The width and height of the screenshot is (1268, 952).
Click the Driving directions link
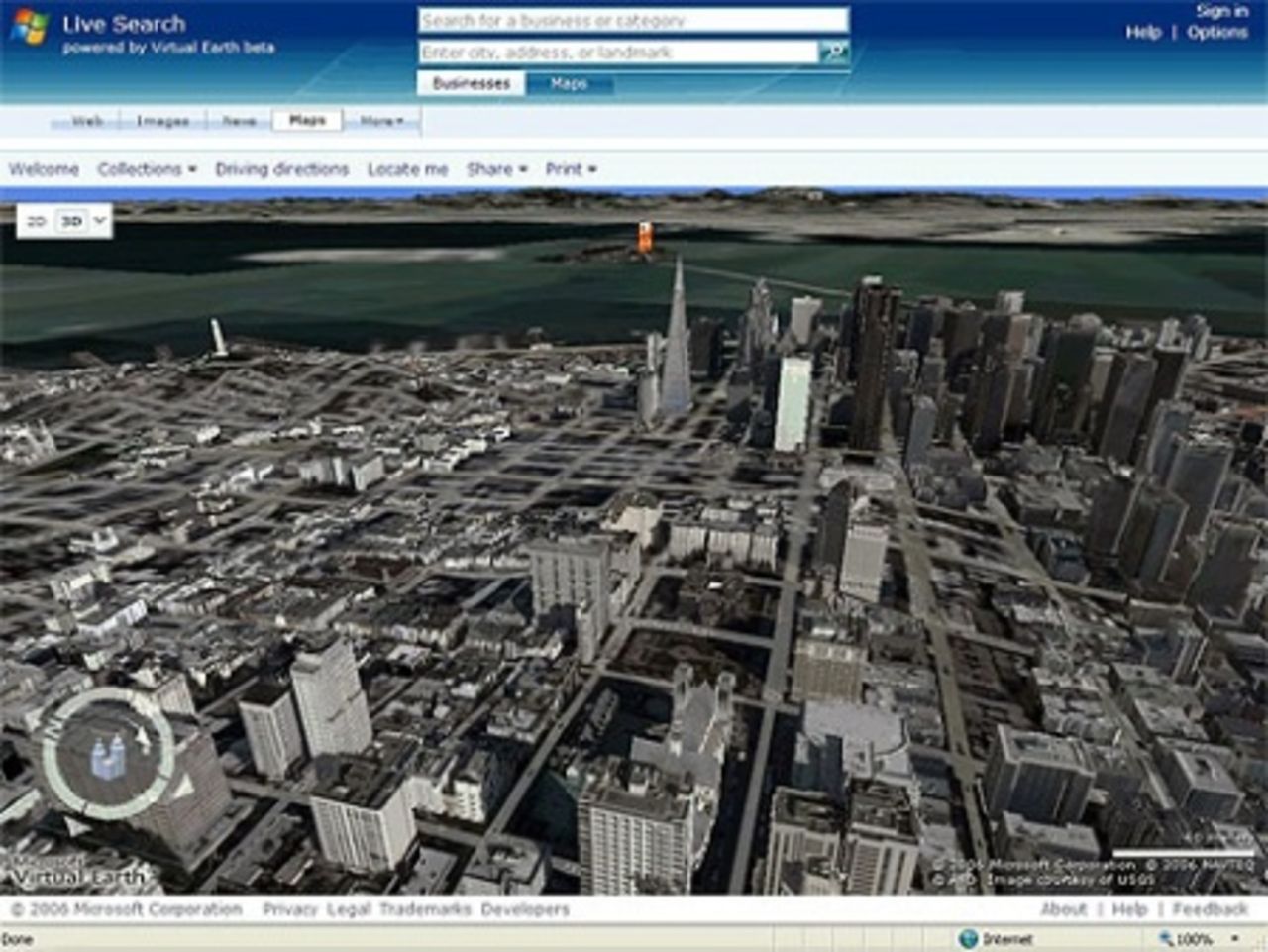click(x=281, y=168)
